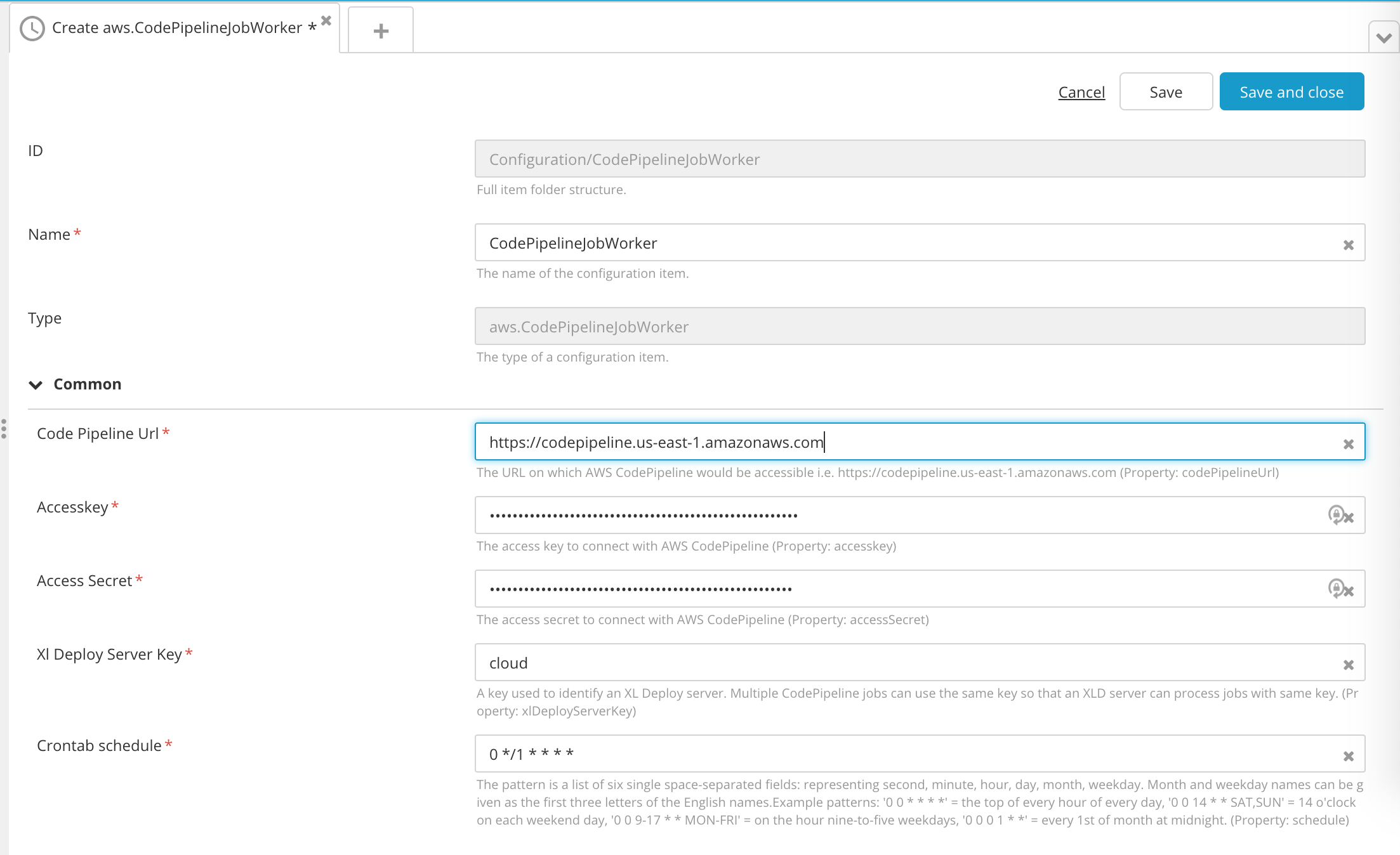1400x855 pixels.
Task: Open a new tab with plus button
Action: pos(381,30)
